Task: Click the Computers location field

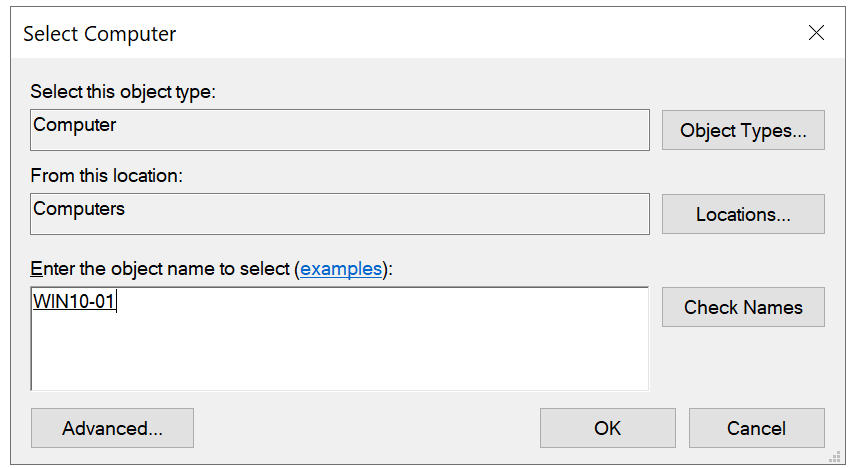Action: click(x=340, y=213)
